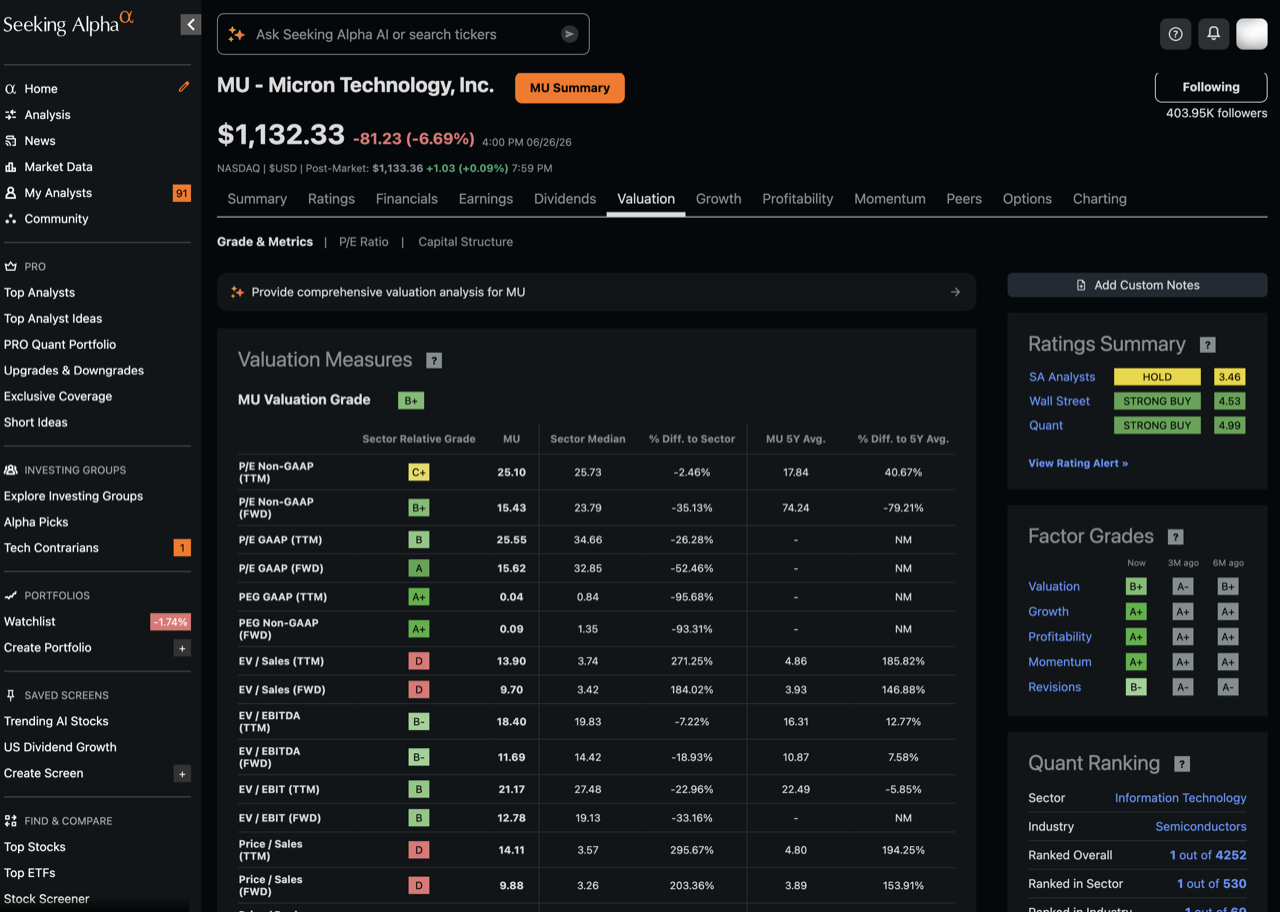
Task: Open the help question mark icon in header
Action: 1175,34
